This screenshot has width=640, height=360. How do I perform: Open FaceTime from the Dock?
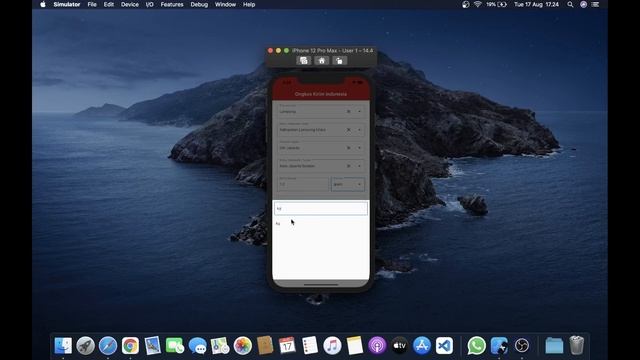[175, 346]
